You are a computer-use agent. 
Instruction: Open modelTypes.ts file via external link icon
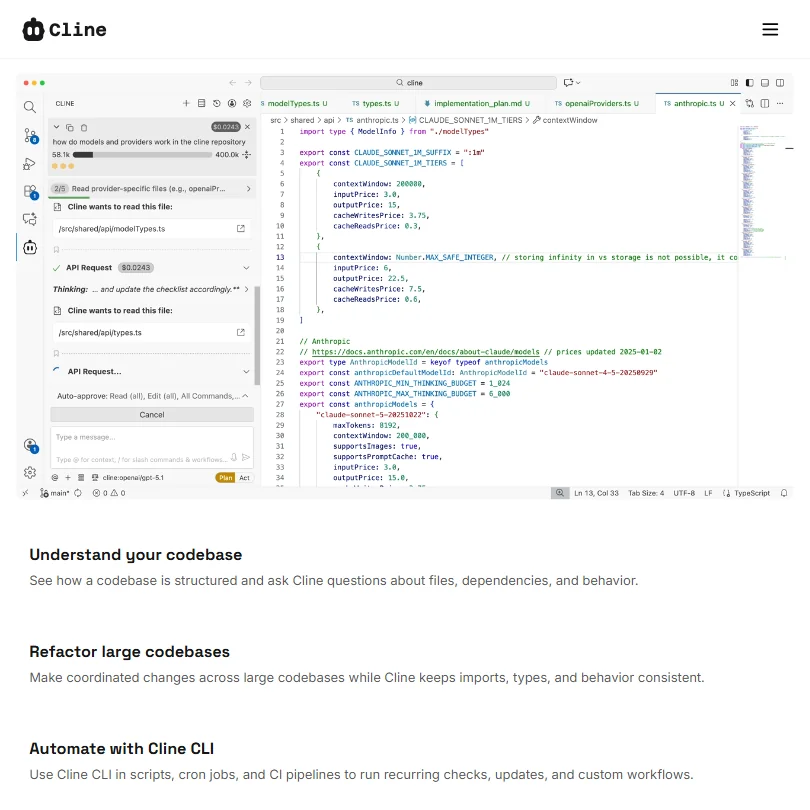point(241,228)
